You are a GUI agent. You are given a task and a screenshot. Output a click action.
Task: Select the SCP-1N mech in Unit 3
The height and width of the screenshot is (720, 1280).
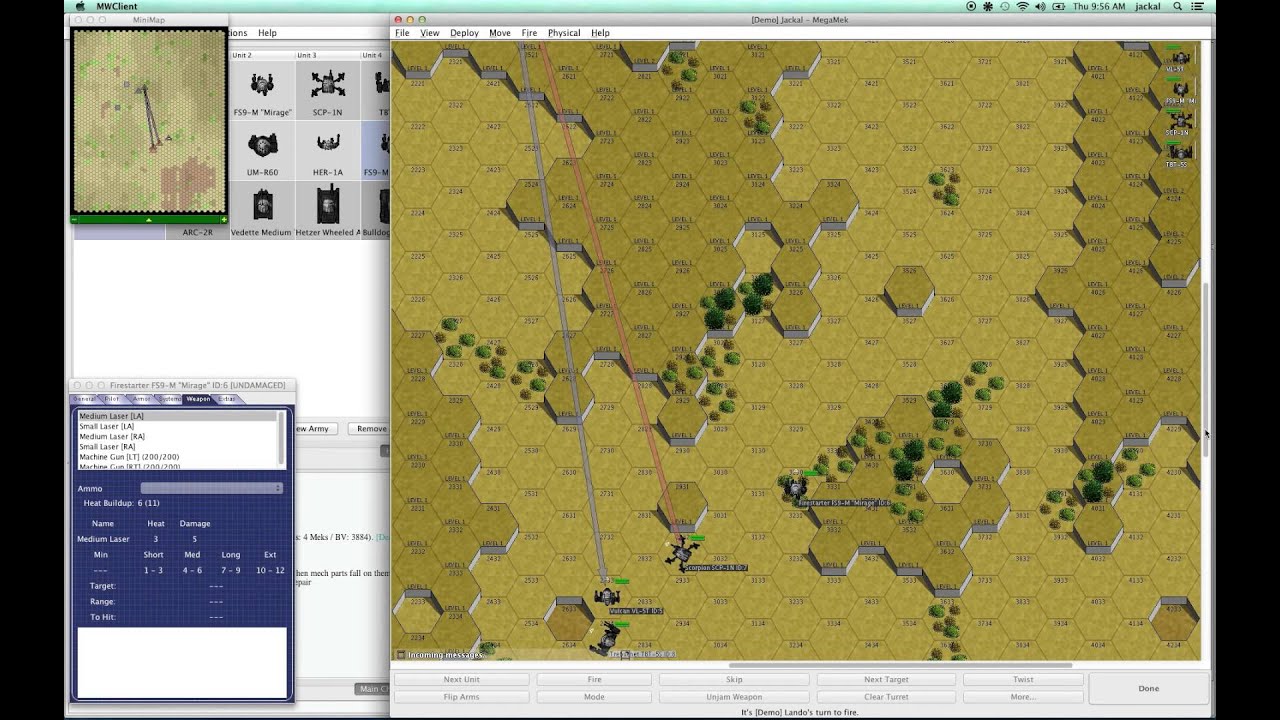coord(328,90)
